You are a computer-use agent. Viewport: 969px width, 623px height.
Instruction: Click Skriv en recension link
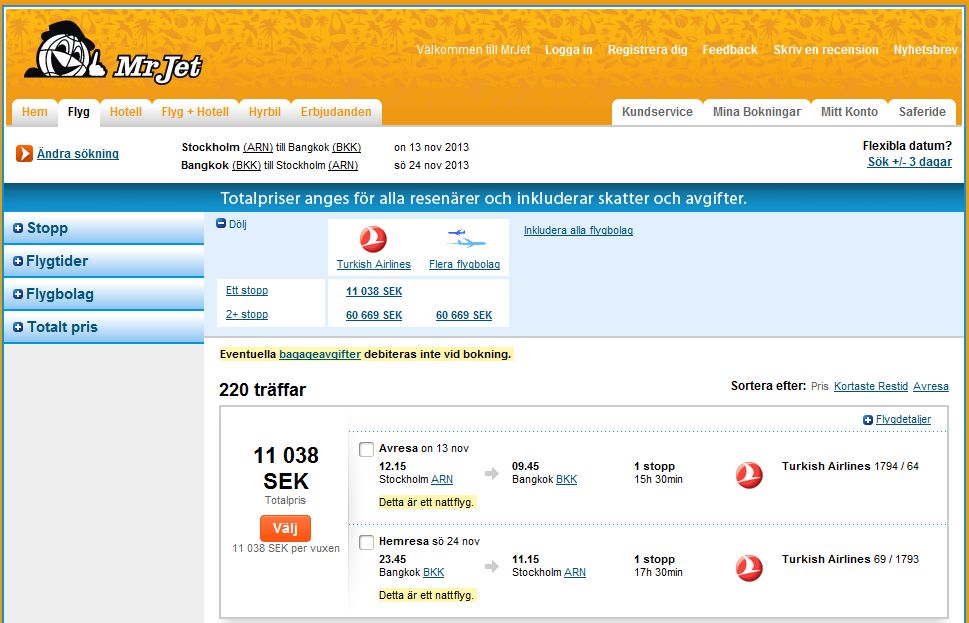tap(826, 50)
